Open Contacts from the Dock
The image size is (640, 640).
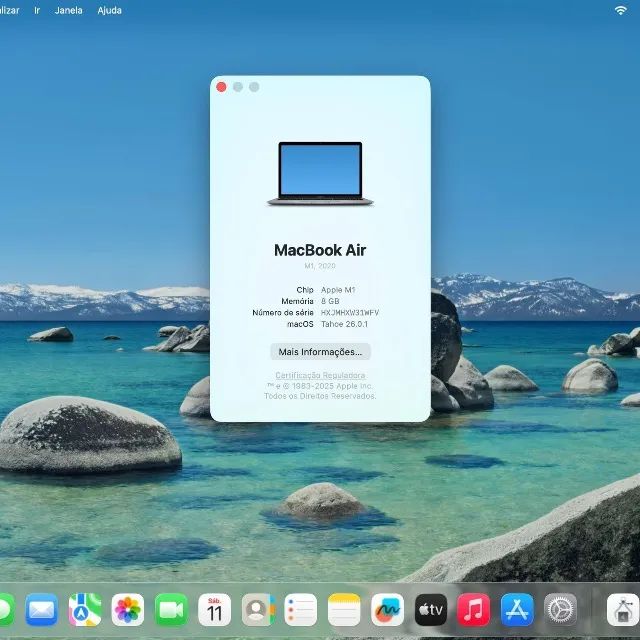258,610
